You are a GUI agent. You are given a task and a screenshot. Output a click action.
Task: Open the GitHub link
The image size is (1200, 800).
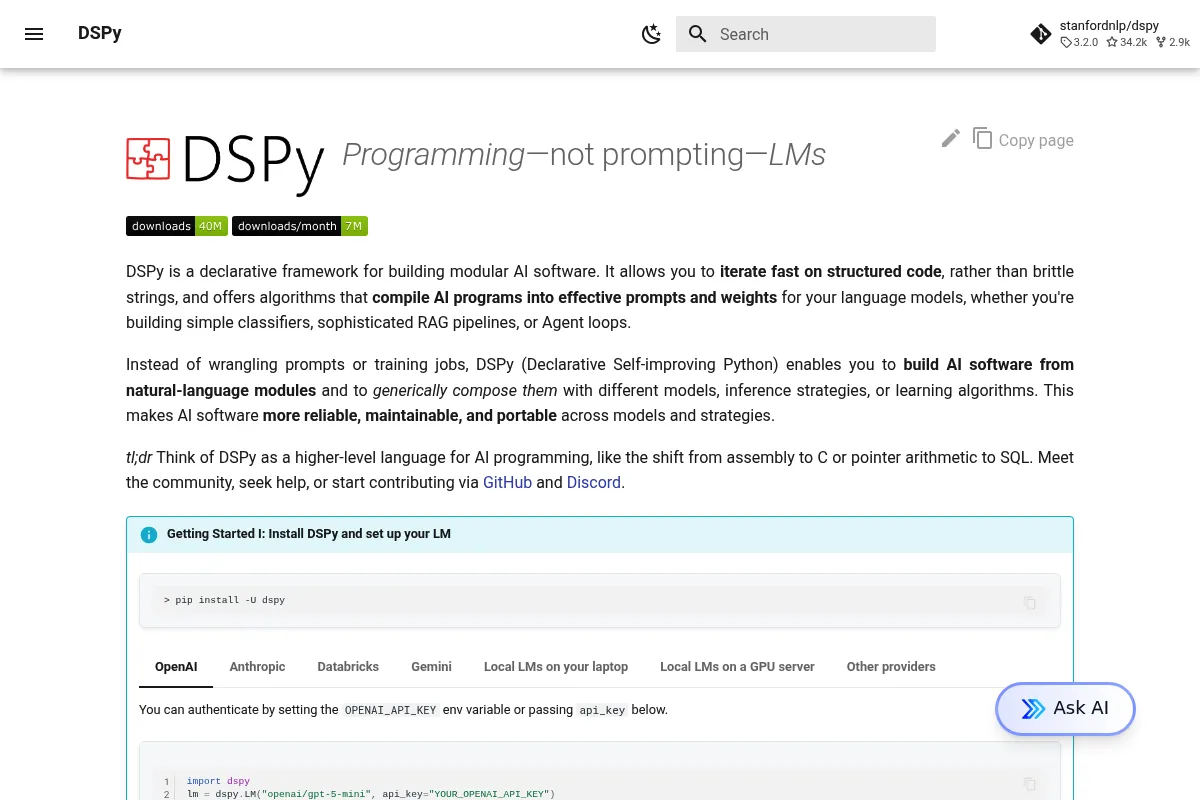[x=507, y=482]
